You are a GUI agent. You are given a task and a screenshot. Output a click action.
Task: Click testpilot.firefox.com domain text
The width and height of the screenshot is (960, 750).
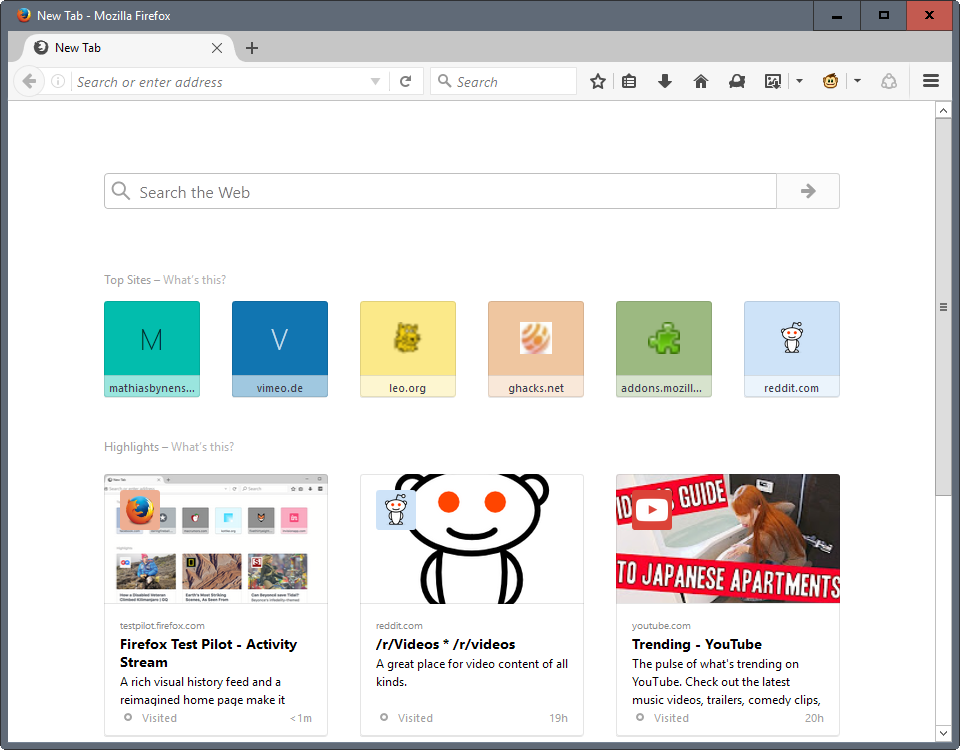pos(162,626)
